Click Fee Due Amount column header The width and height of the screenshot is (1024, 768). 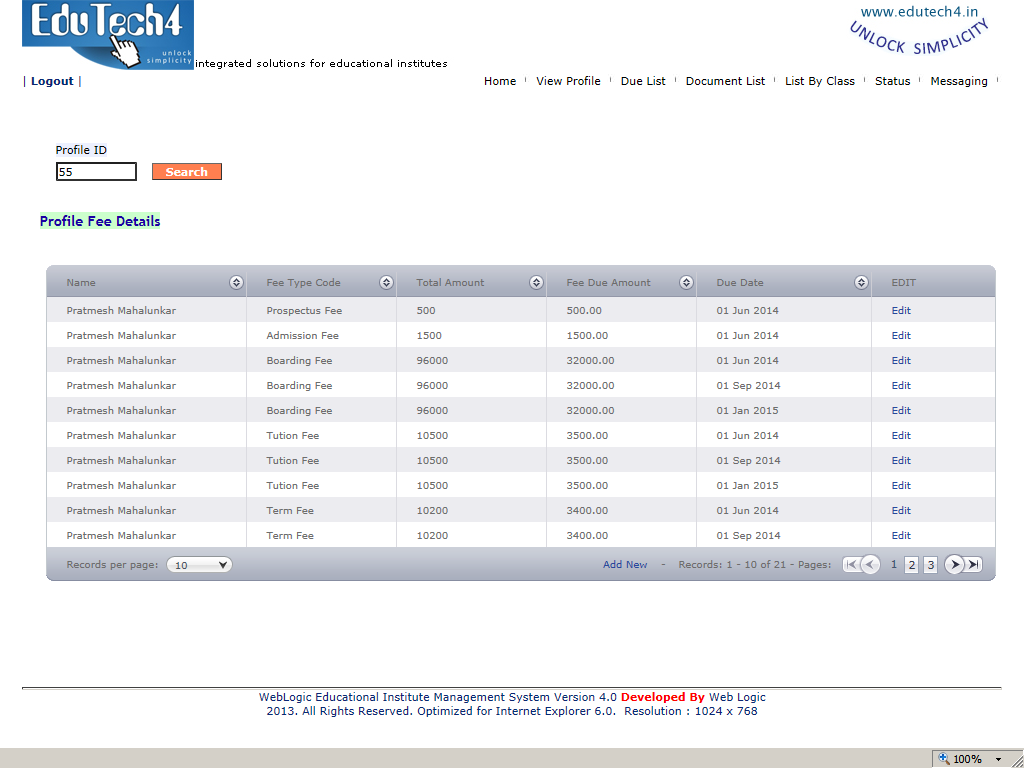pos(608,282)
